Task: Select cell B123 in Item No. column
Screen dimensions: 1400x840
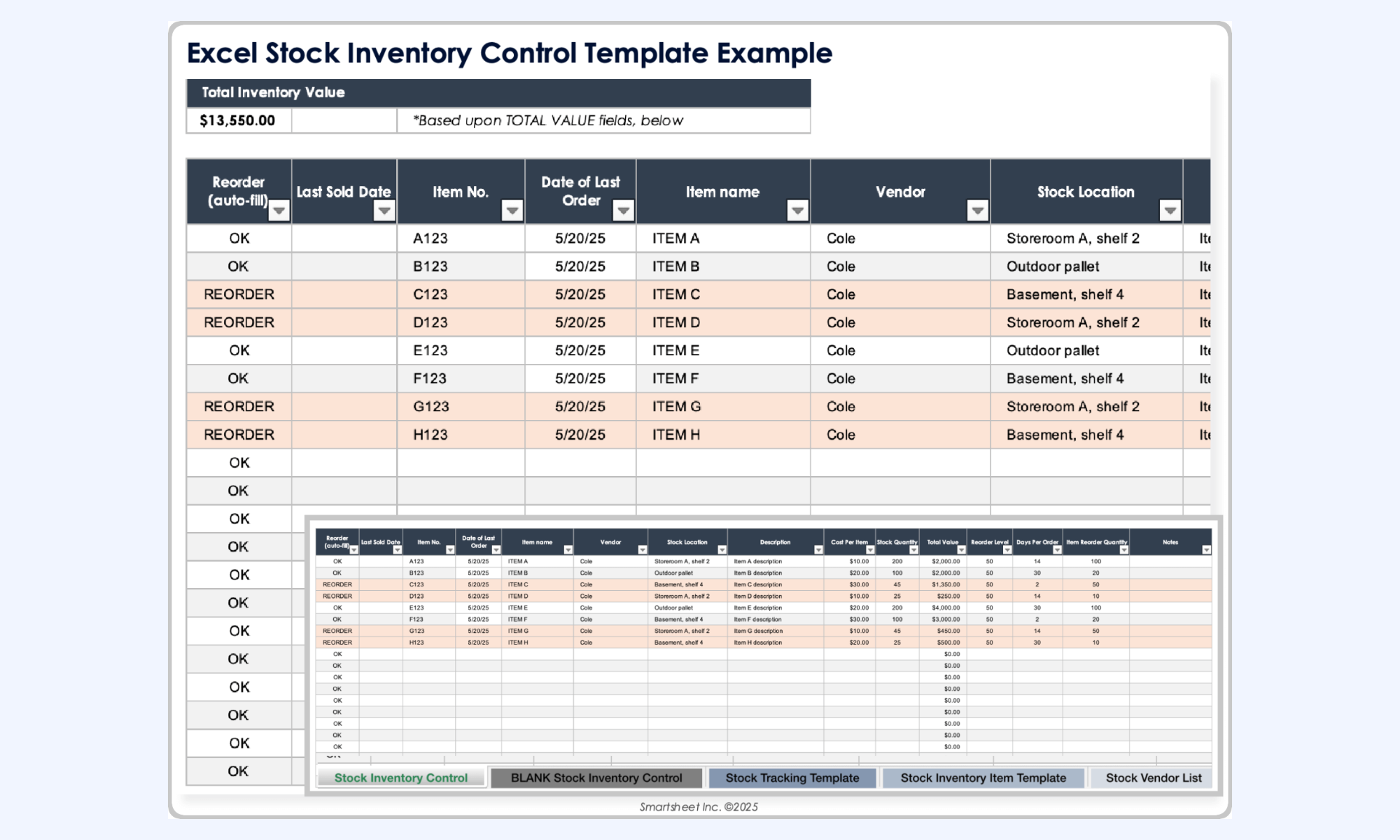Action: [461, 266]
